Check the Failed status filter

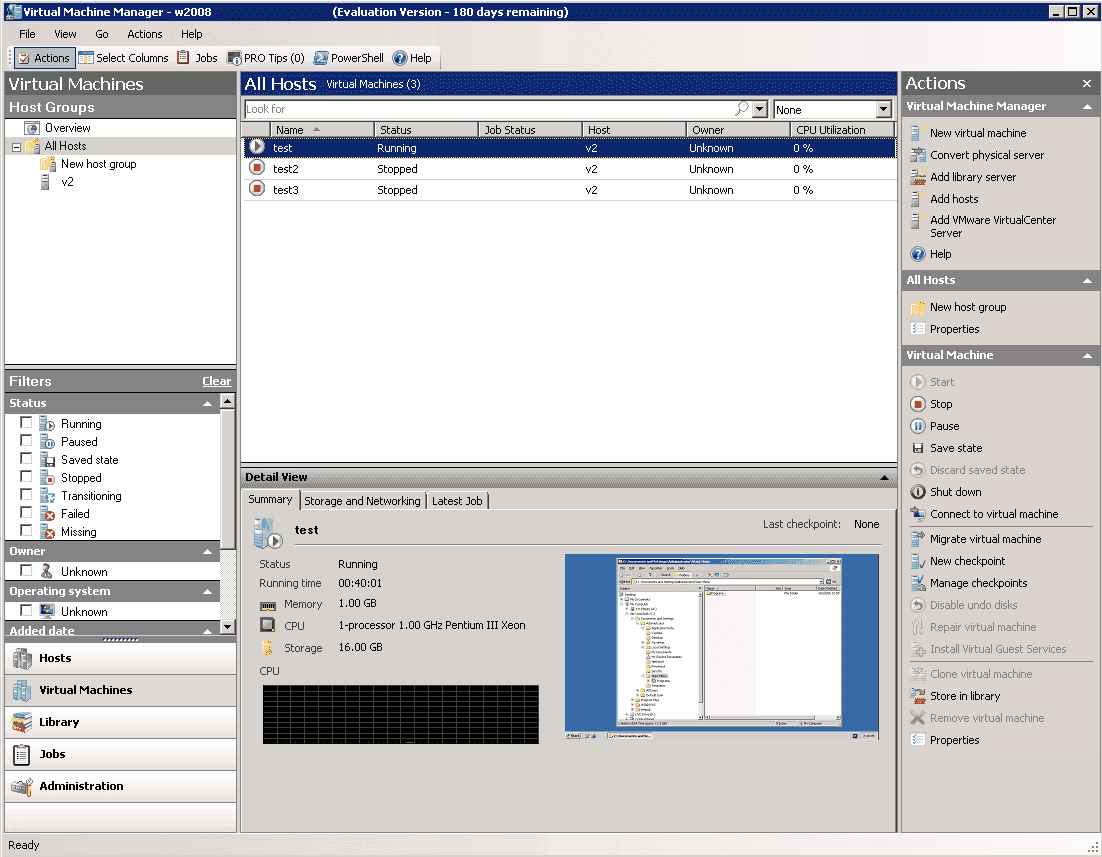tap(26, 512)
